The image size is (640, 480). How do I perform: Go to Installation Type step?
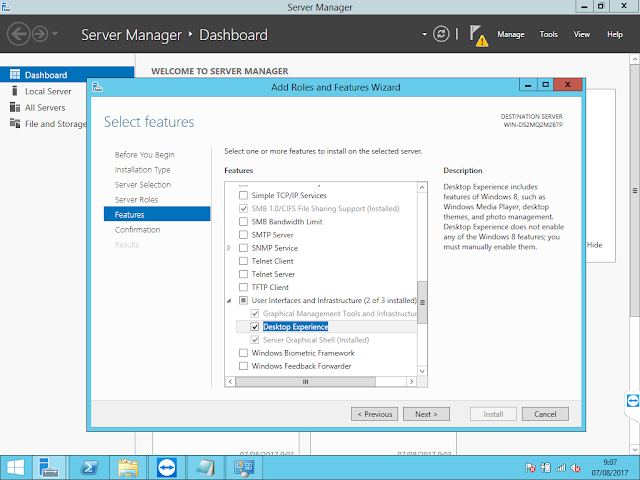pyautogui.click(x=142, y=170)
